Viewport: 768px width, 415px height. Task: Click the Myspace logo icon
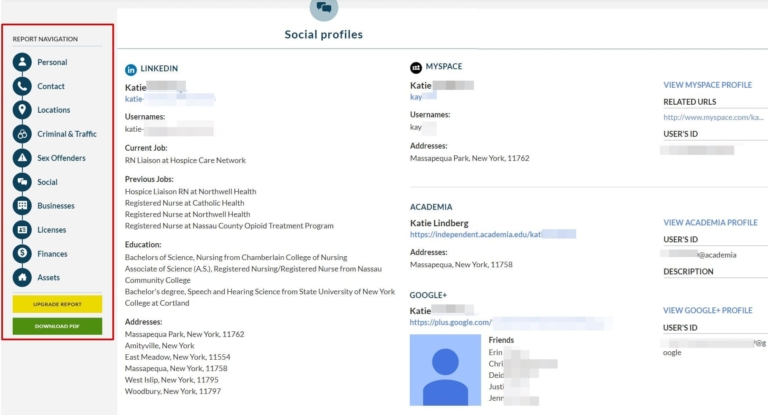pyautogui.click(x=416, y=67)
